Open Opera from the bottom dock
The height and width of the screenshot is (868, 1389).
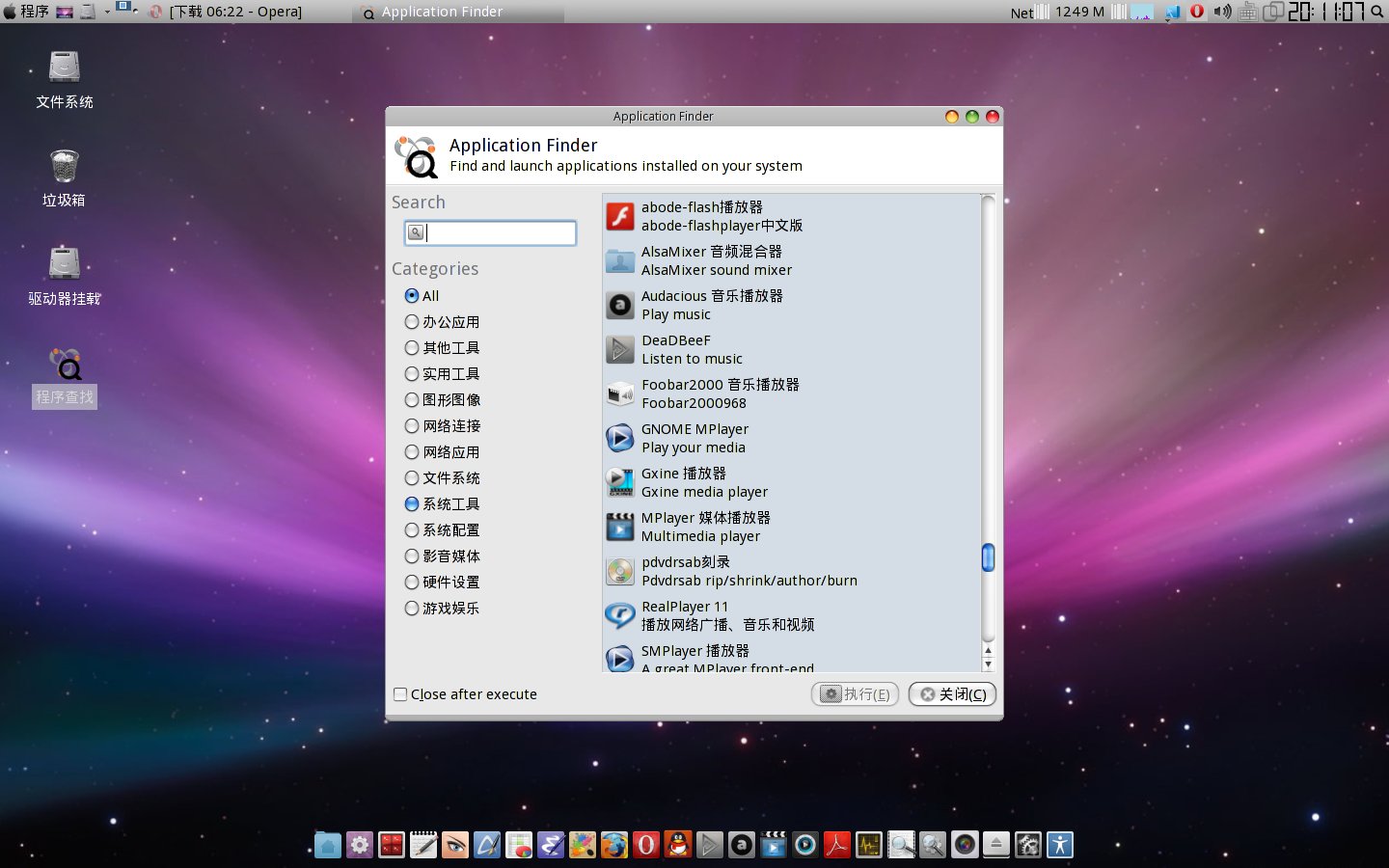646,845
